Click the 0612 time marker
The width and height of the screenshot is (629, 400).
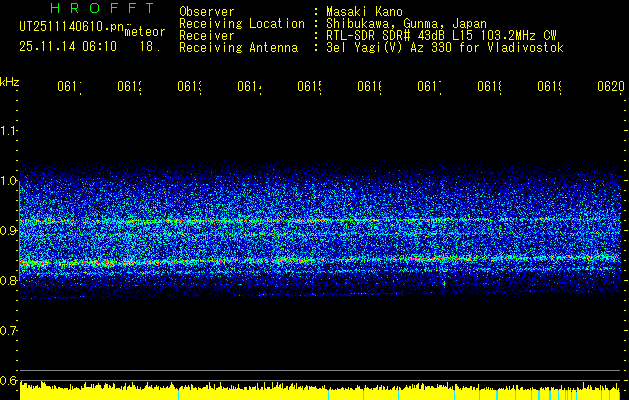tap(130, 87)
